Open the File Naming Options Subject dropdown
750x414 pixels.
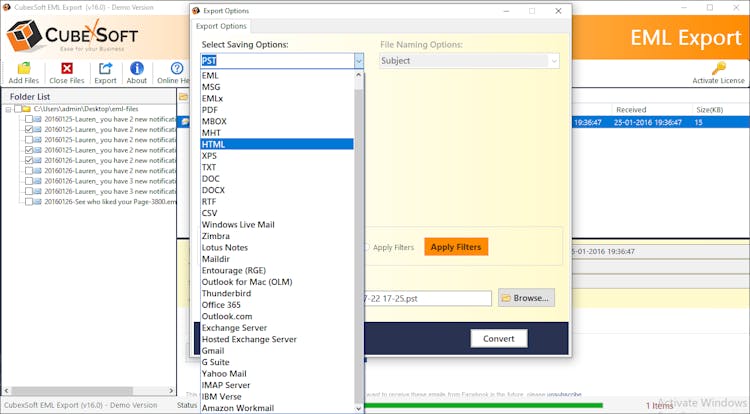pos(469,61)
